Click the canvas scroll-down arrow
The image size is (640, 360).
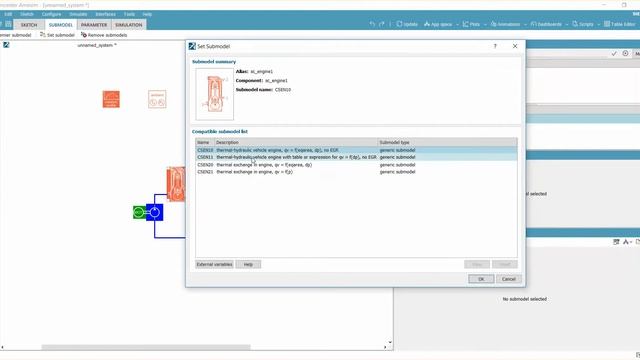[390, 342]
